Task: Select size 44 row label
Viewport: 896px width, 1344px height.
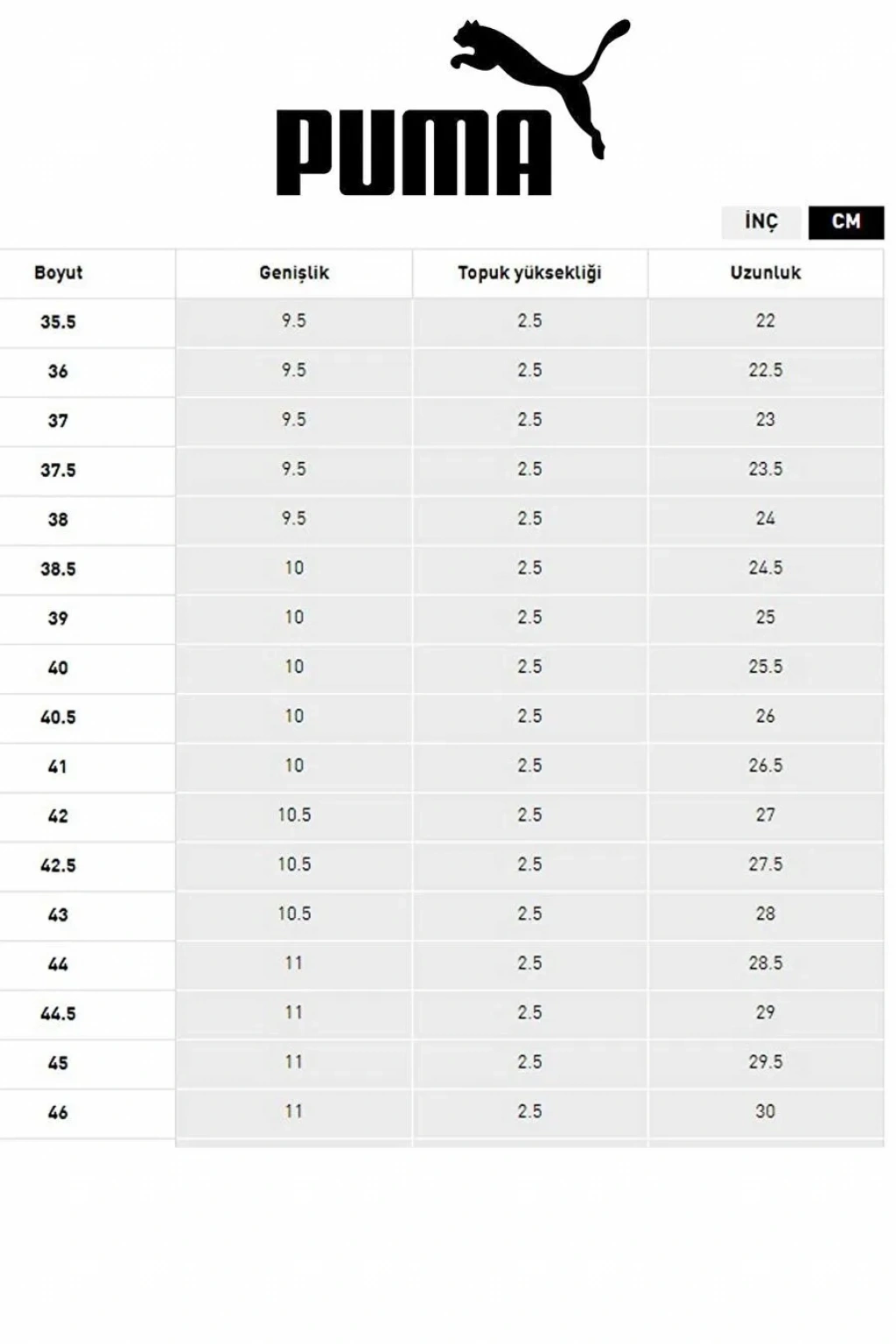Action: tap(59, 965)
